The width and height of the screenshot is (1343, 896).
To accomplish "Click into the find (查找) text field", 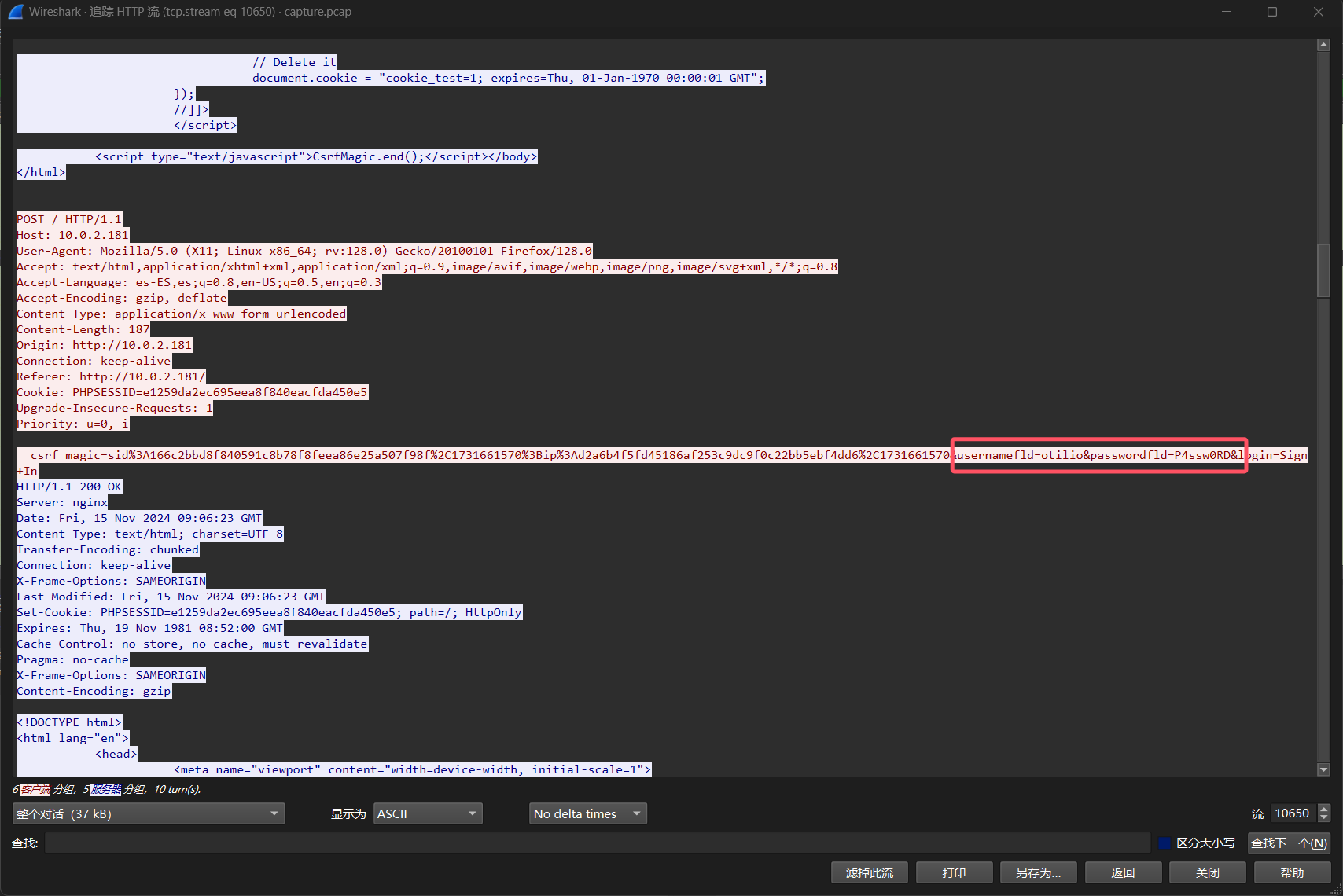I will [598, 843].
